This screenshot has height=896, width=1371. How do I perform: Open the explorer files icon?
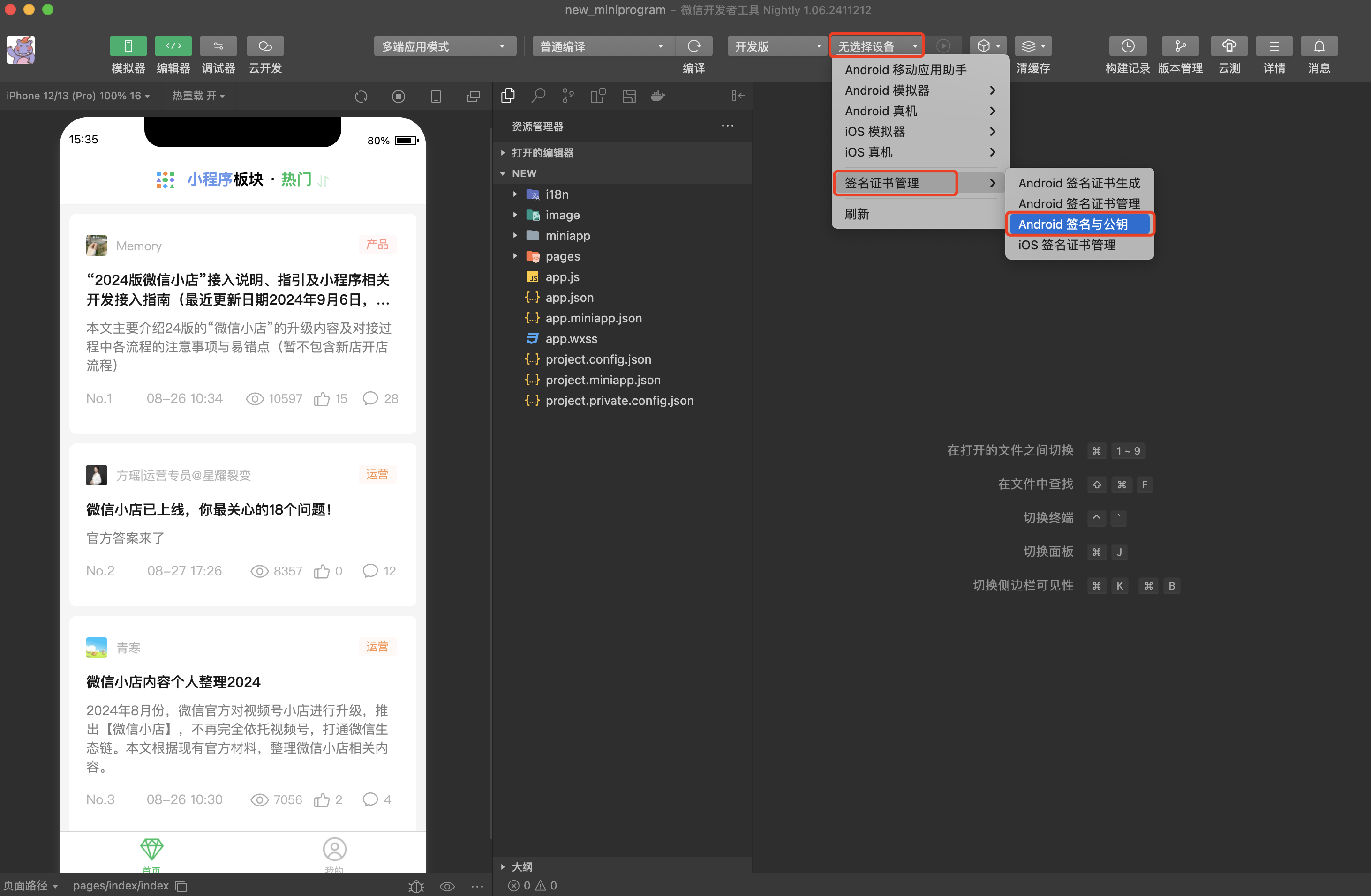pos(508,96)
